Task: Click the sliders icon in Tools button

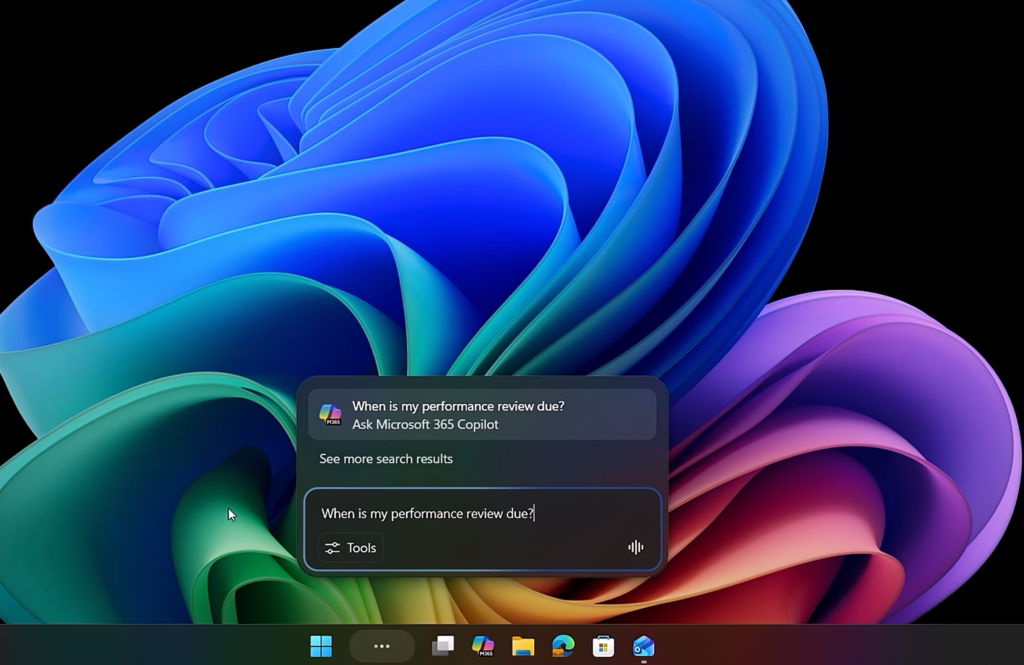Action: point(332,547)
